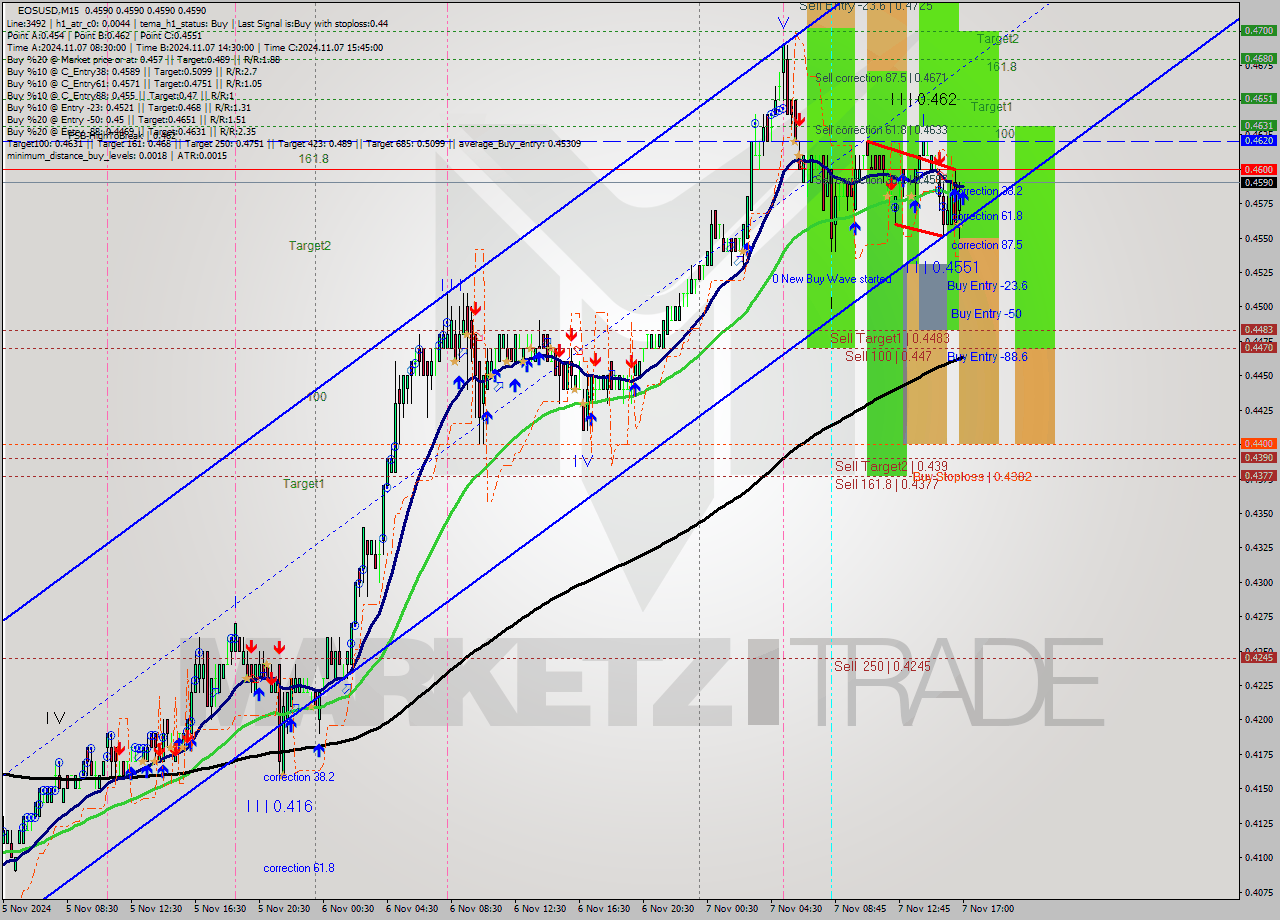This screenshot has width=1280, height=920.
Task: Click the 'Sell 161.8 | 0.4377' label
Action: [x=887, y=484]
